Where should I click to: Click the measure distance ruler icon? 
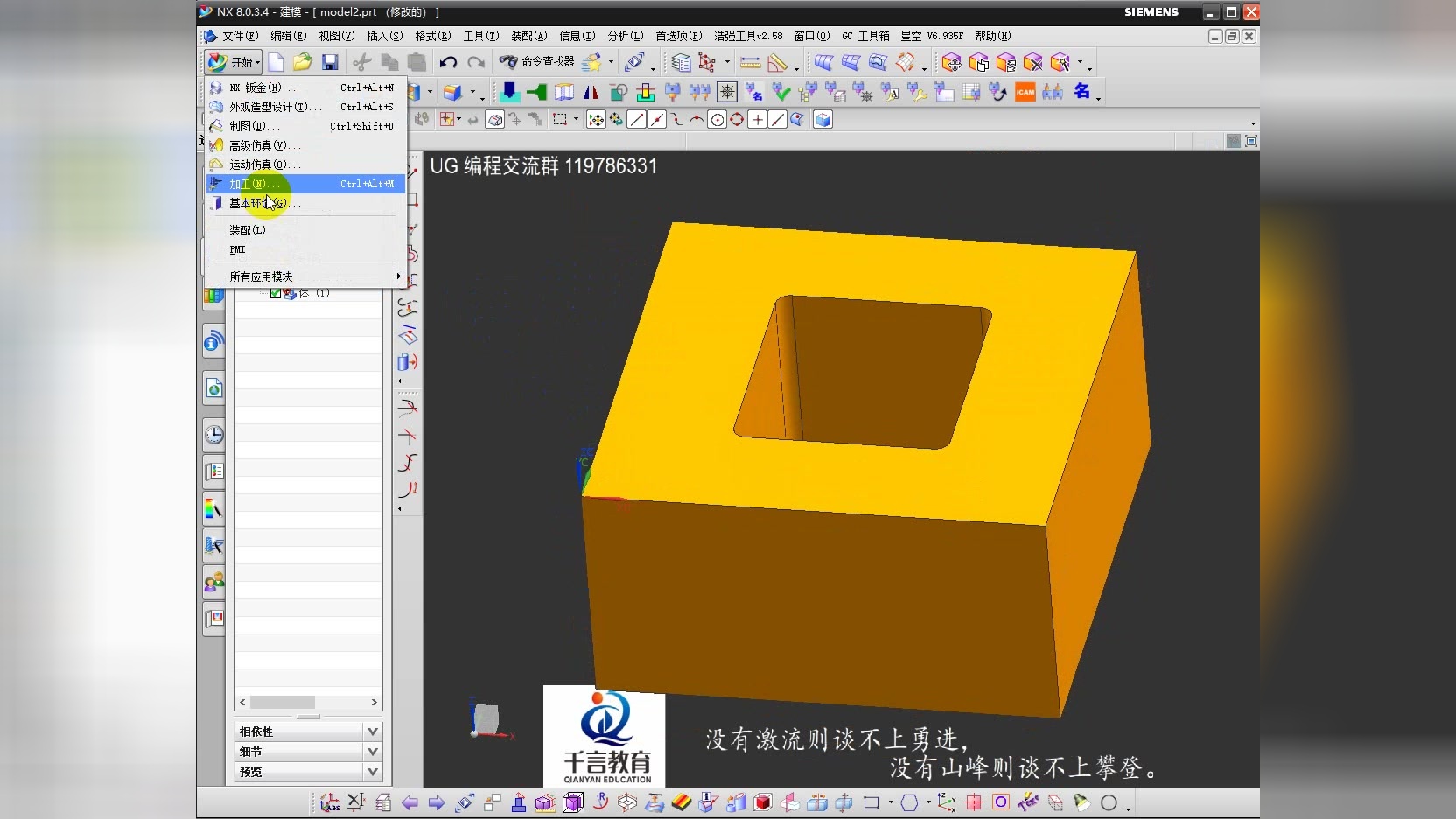tap(750, 63)
